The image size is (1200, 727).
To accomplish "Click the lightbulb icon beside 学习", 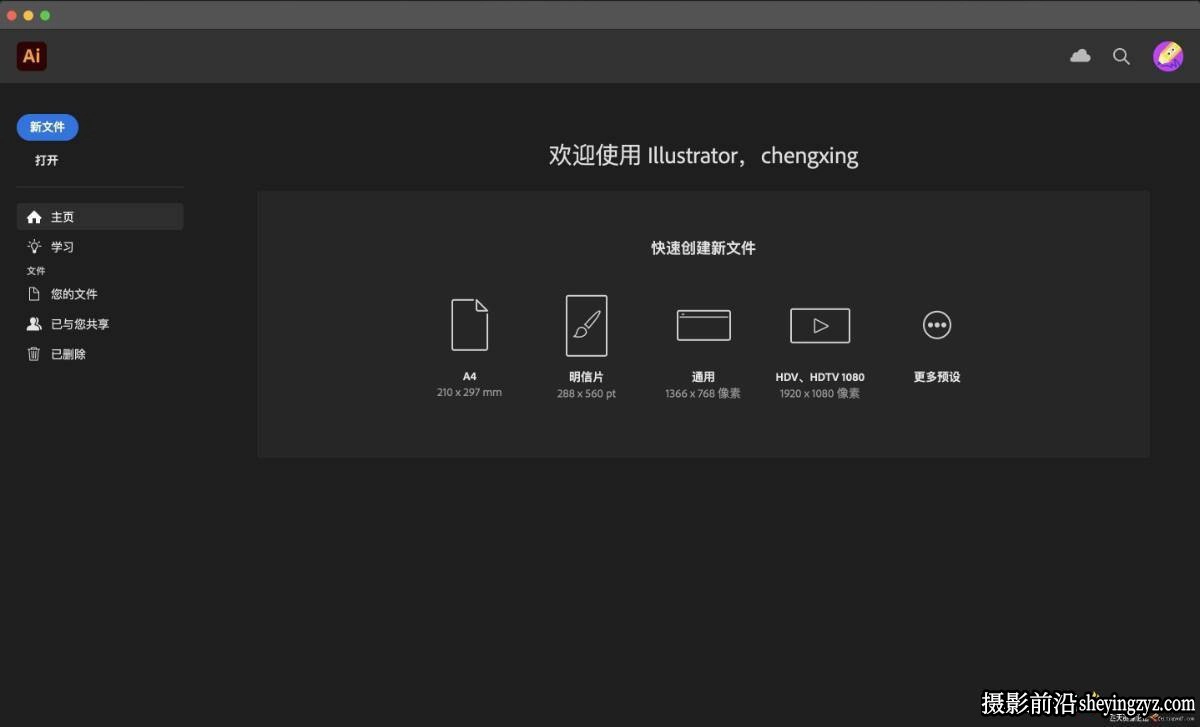I will coord(34,246).
